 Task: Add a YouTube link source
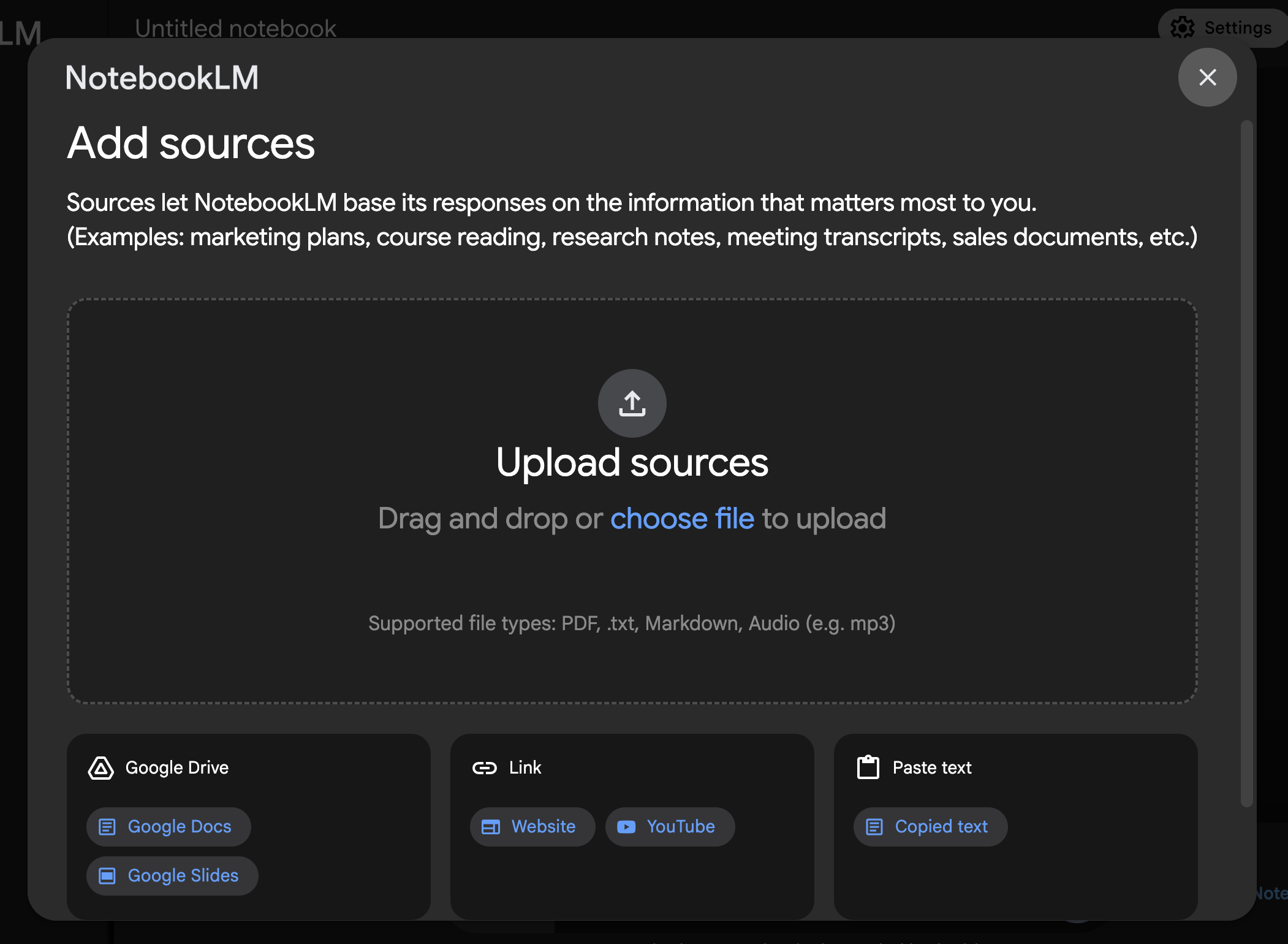pyautogui.click(x=670, y=826)
